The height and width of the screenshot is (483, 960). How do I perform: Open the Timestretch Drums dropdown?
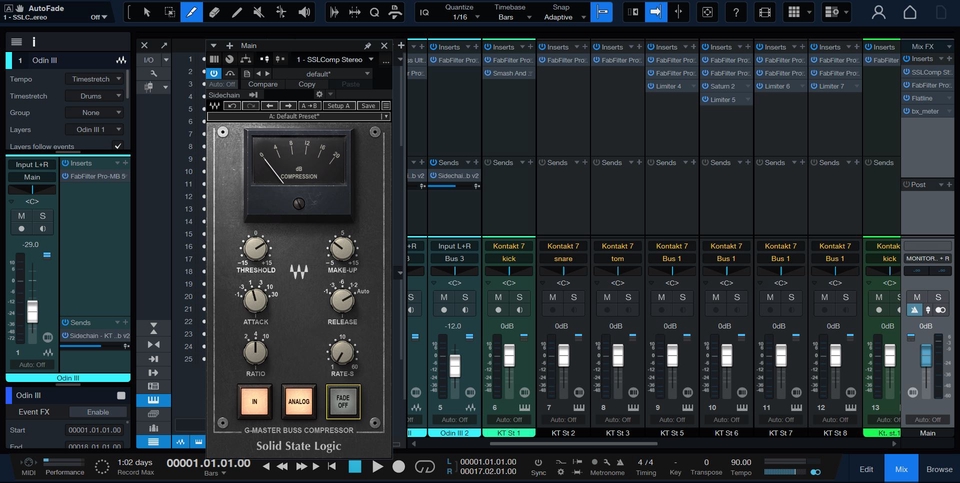95,96
